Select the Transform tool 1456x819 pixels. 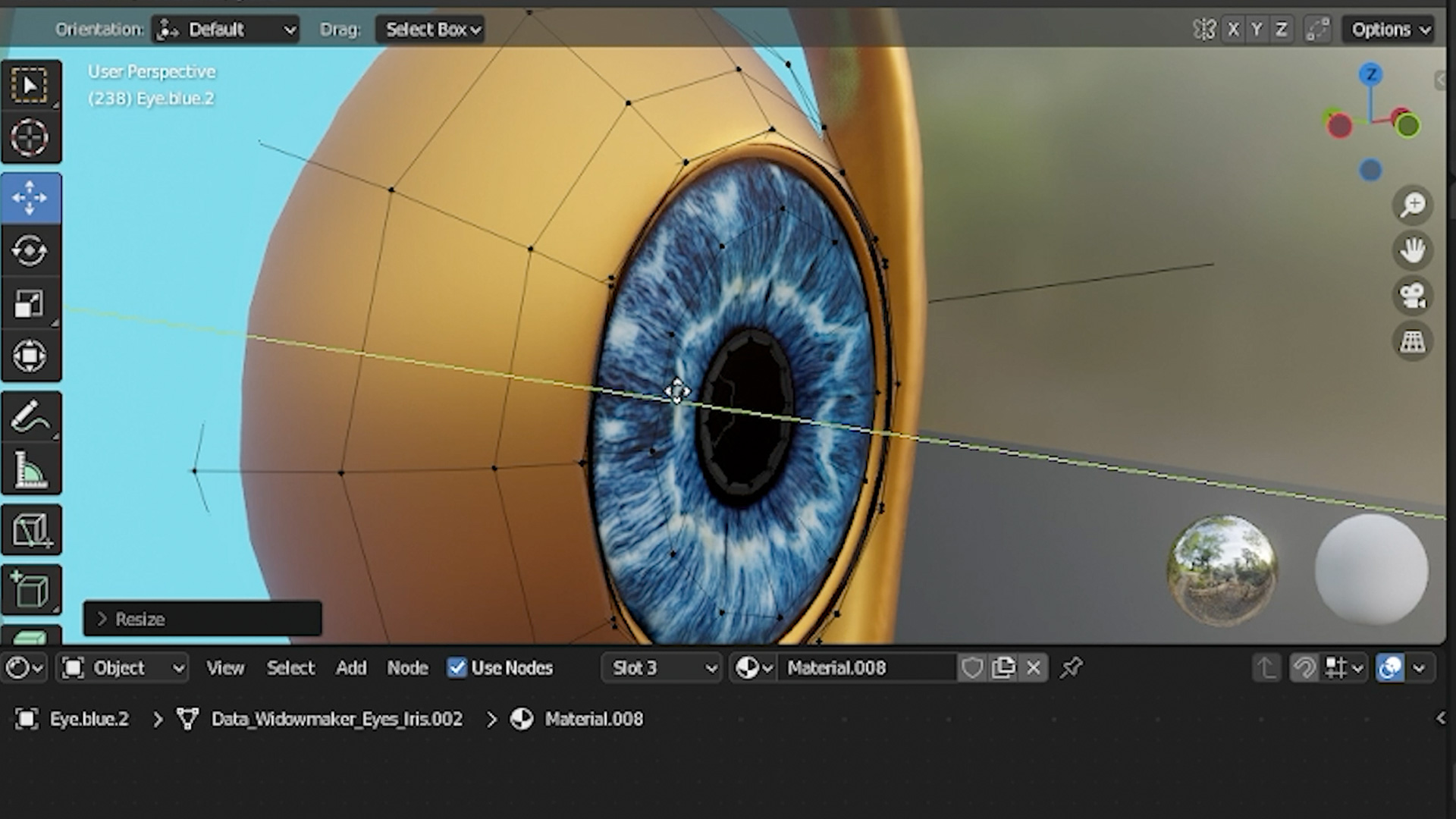click(30, 356)
